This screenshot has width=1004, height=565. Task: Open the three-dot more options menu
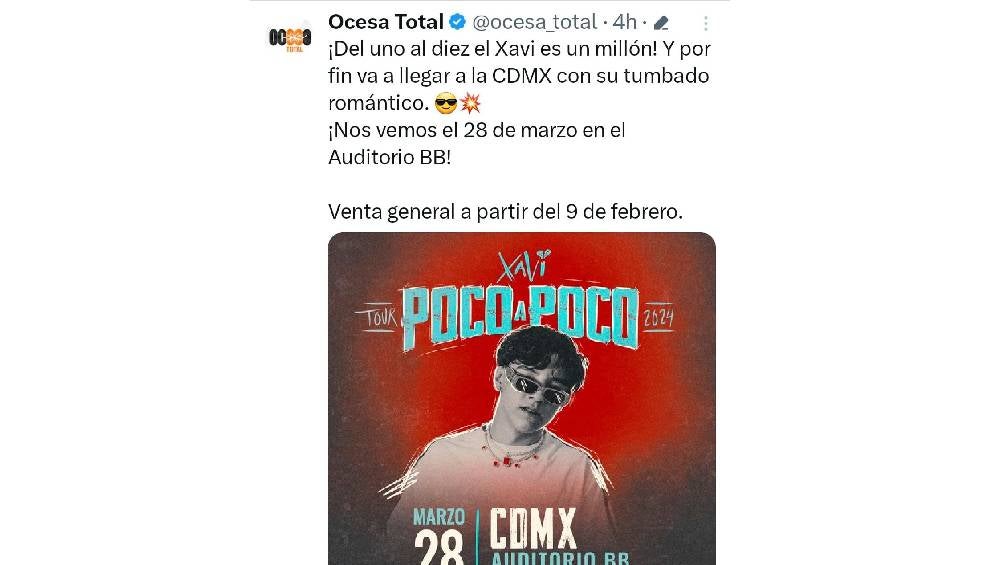[706, 23]
